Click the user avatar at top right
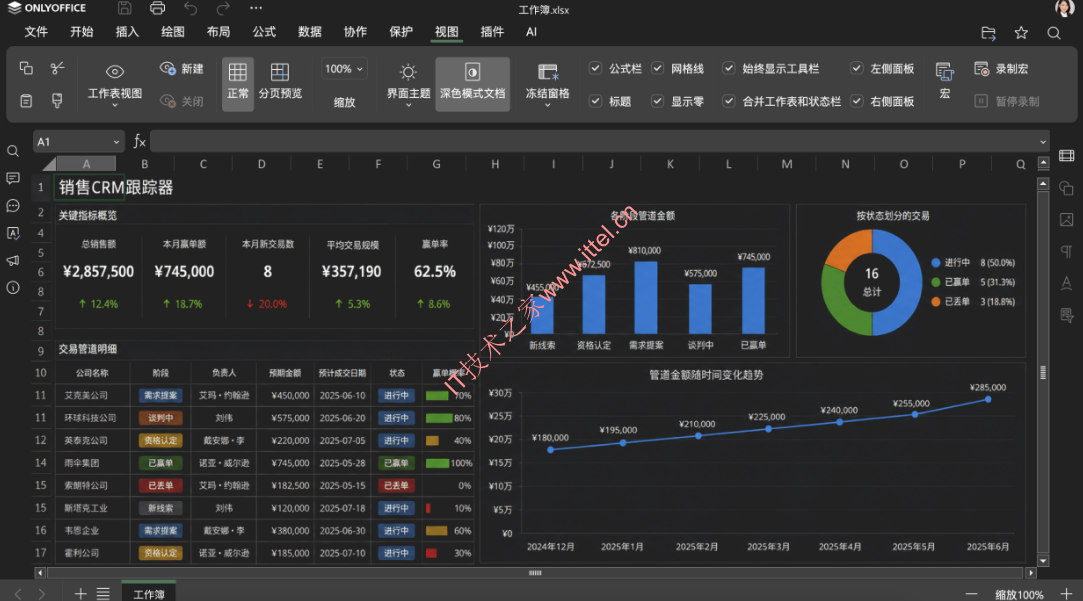Screen dimensions: 1083x601 point(1064,8)
